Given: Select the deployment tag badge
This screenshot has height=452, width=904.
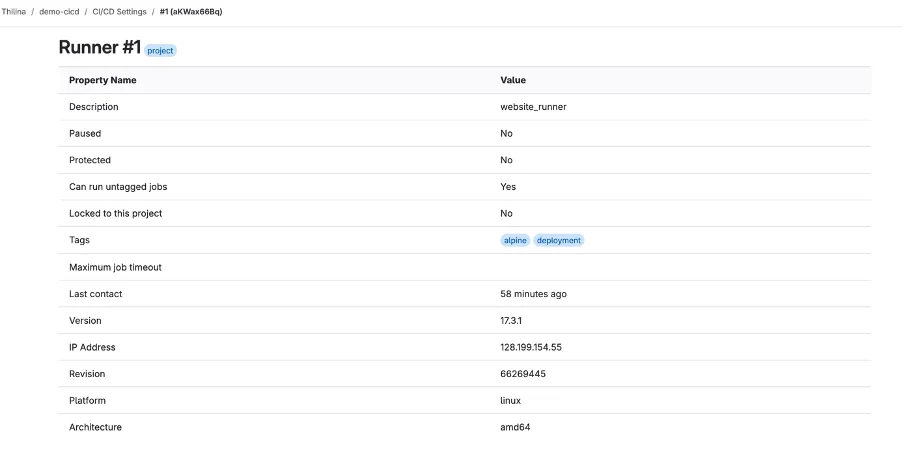Looking at the screenshot, I should tap(559, 240).
